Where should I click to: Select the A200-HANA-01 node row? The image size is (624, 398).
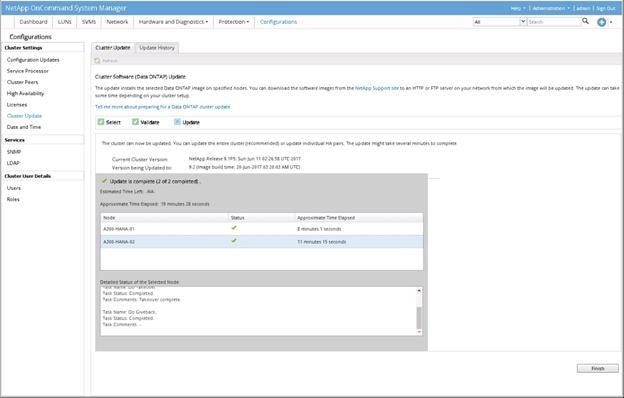(262, 229)
